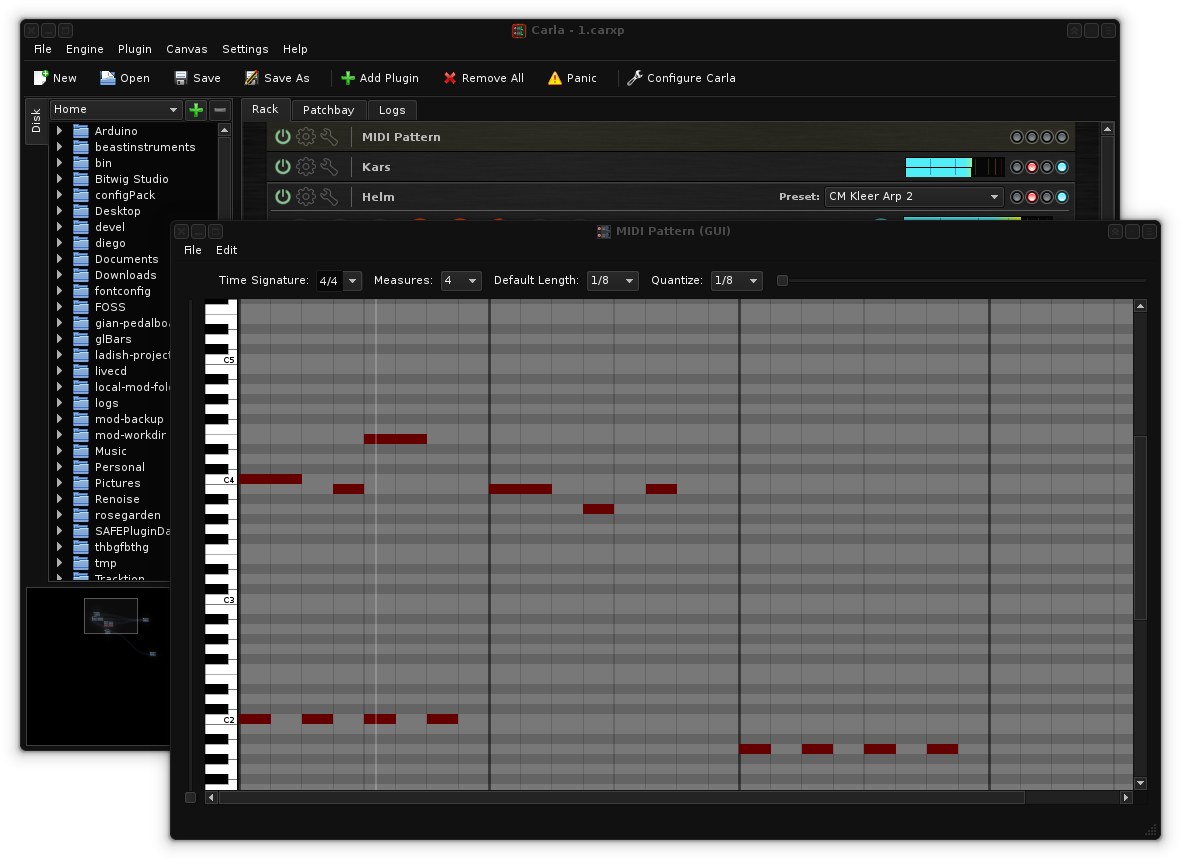Click the Open button in toolbar
1181x861 pixels.
click(x=124, y=78)
